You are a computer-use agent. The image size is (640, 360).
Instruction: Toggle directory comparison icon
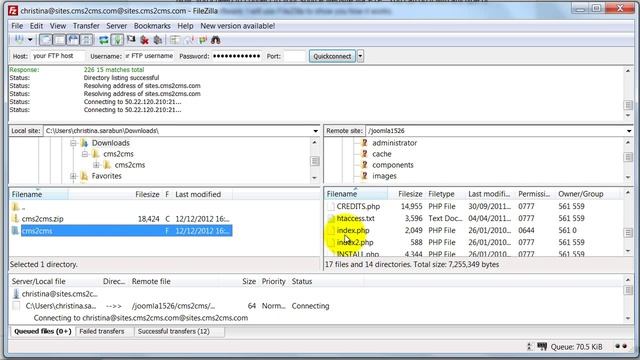[x=189, y=40]
